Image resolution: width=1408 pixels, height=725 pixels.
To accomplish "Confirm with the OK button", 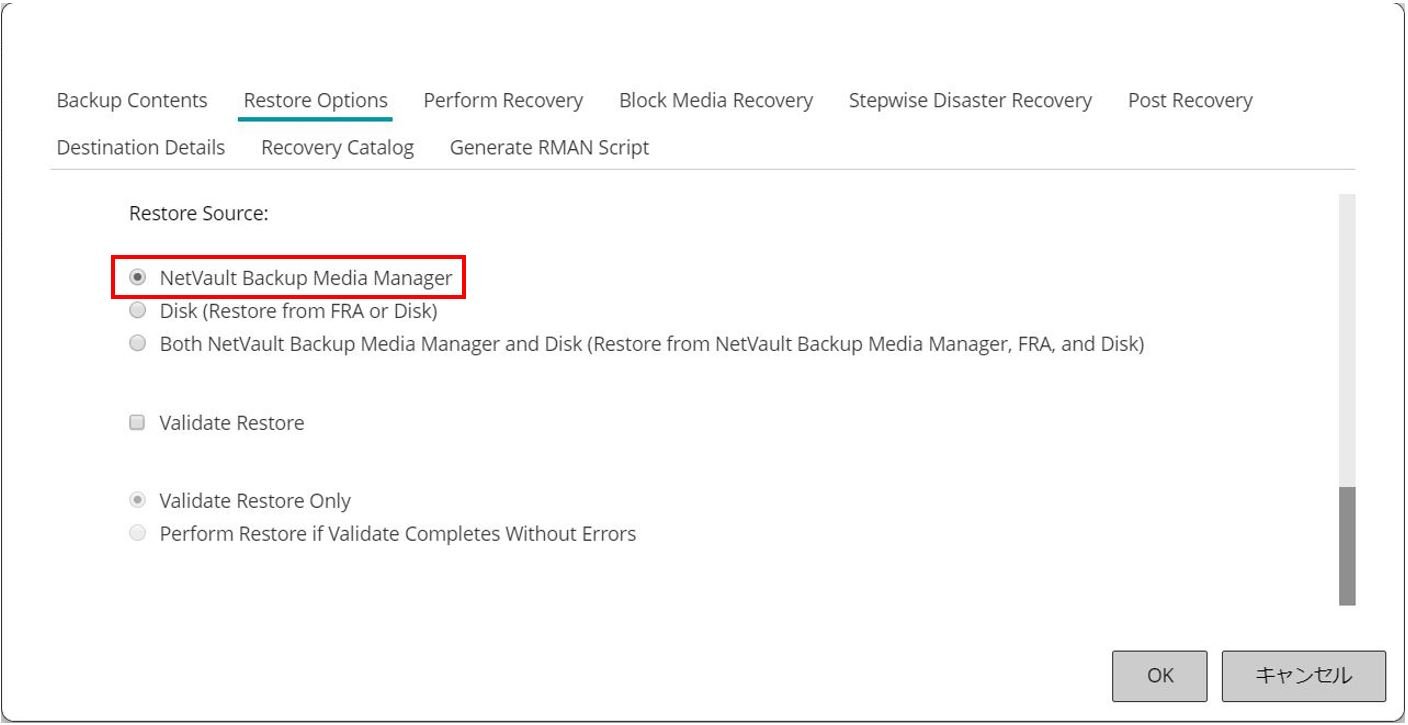I will [1160, 676].
